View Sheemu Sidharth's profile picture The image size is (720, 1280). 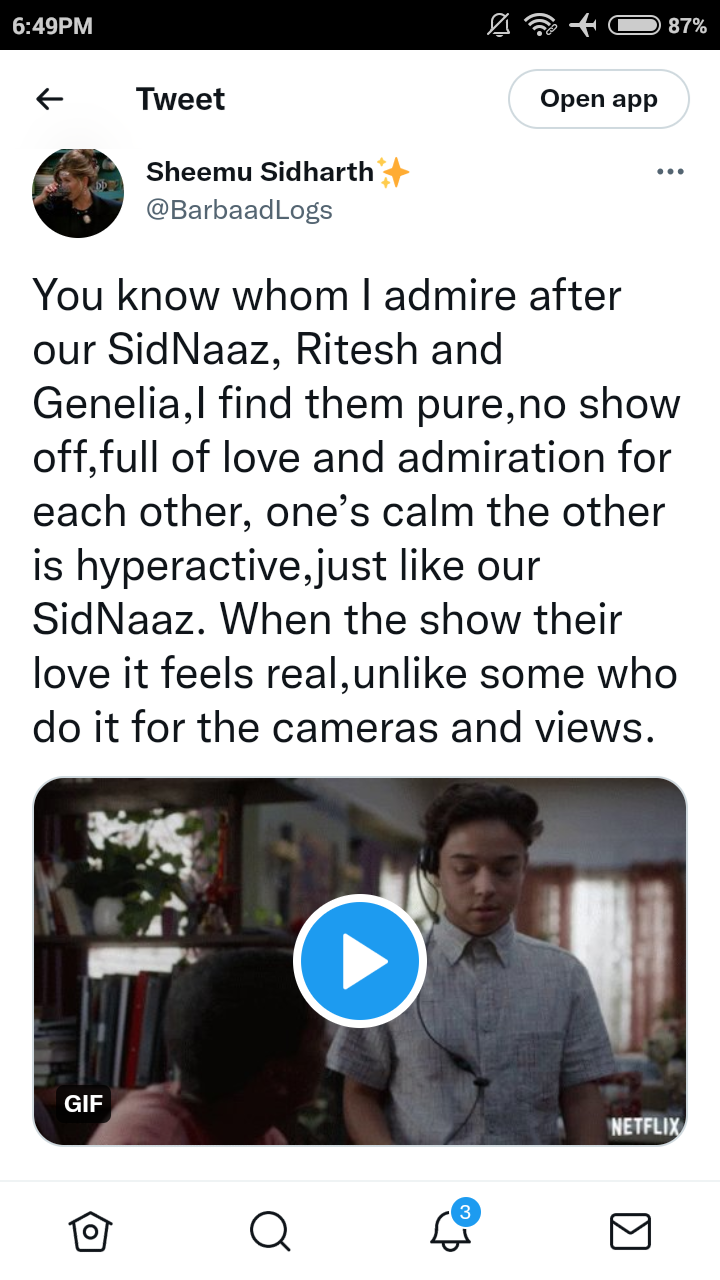[78, 193]
